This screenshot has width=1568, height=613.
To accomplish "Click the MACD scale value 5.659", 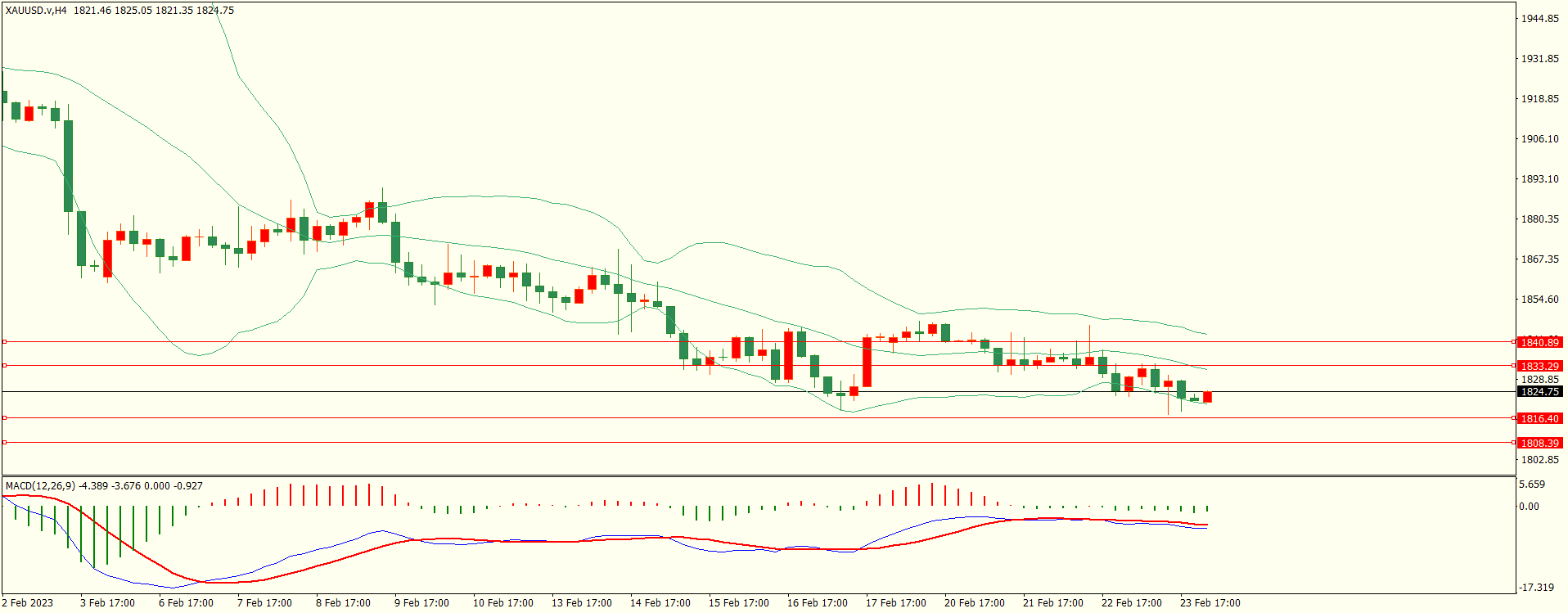I will pos(1532,485).
